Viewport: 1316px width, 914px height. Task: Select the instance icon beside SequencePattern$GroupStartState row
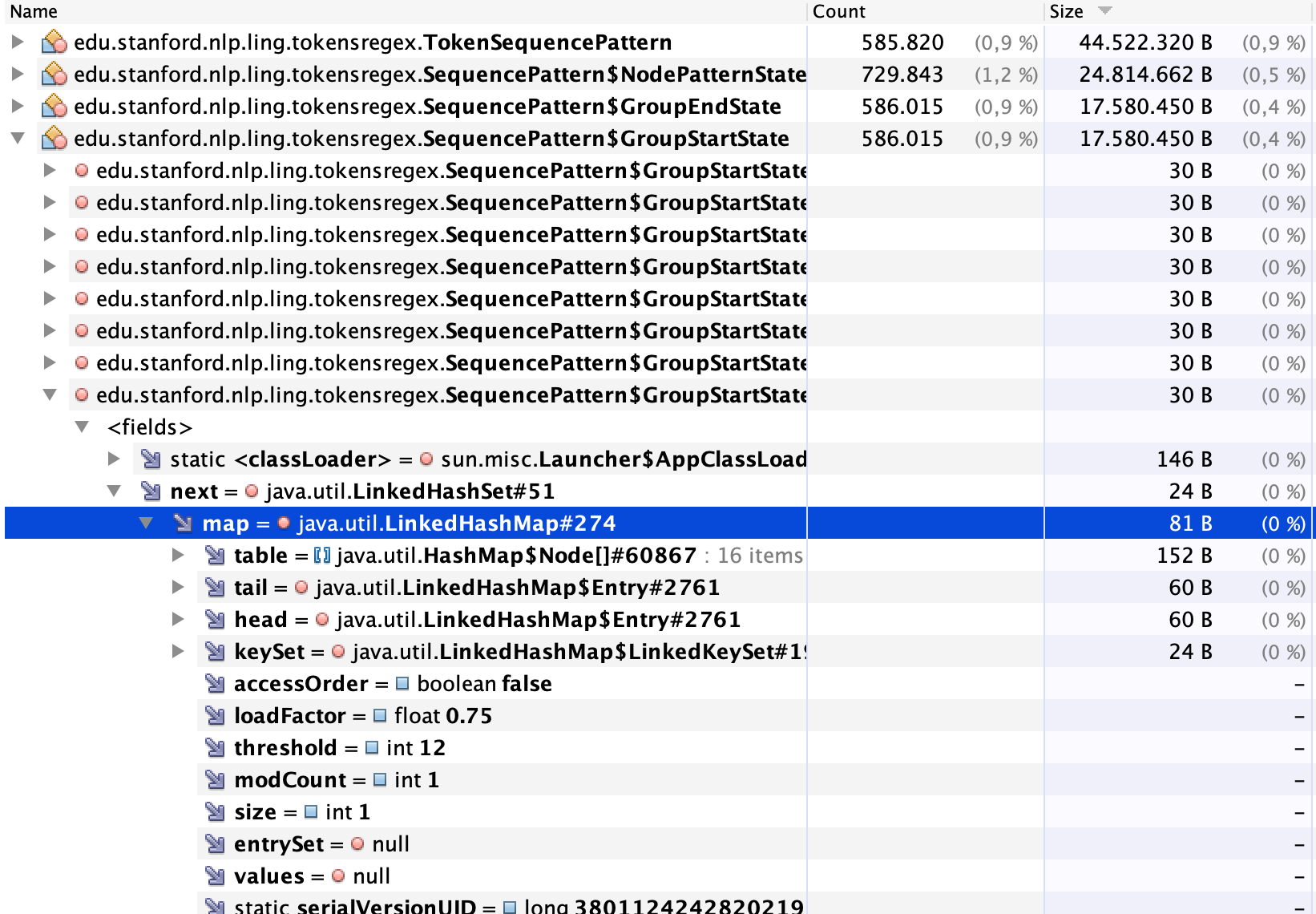pyautogui.click(x=80, y=170)
